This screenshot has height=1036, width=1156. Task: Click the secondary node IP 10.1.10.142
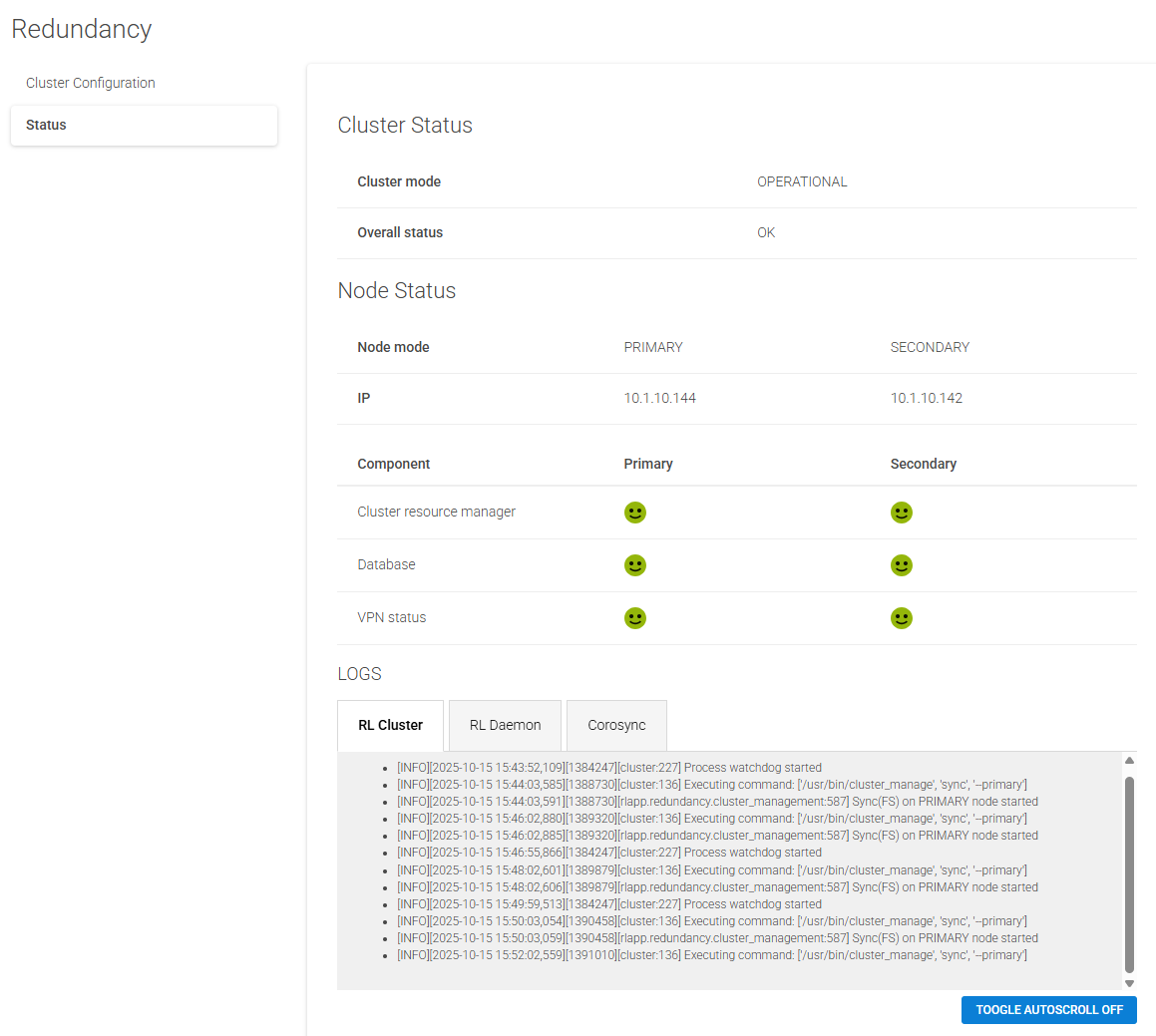coord(926,398)
